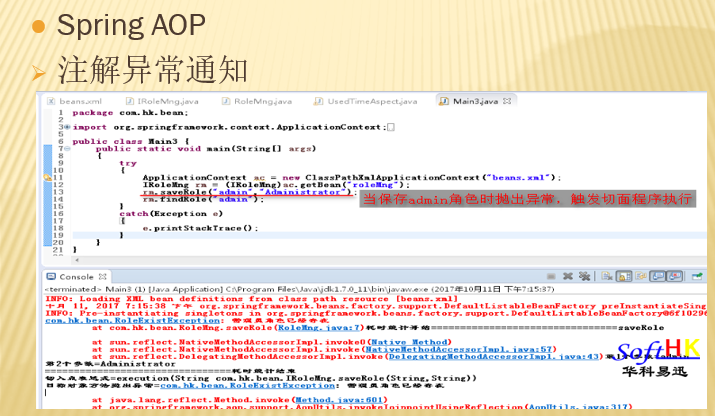715x416 pixels.
Task: Toggle the console Scroll Lock
Action: click(x=624, y=276)
